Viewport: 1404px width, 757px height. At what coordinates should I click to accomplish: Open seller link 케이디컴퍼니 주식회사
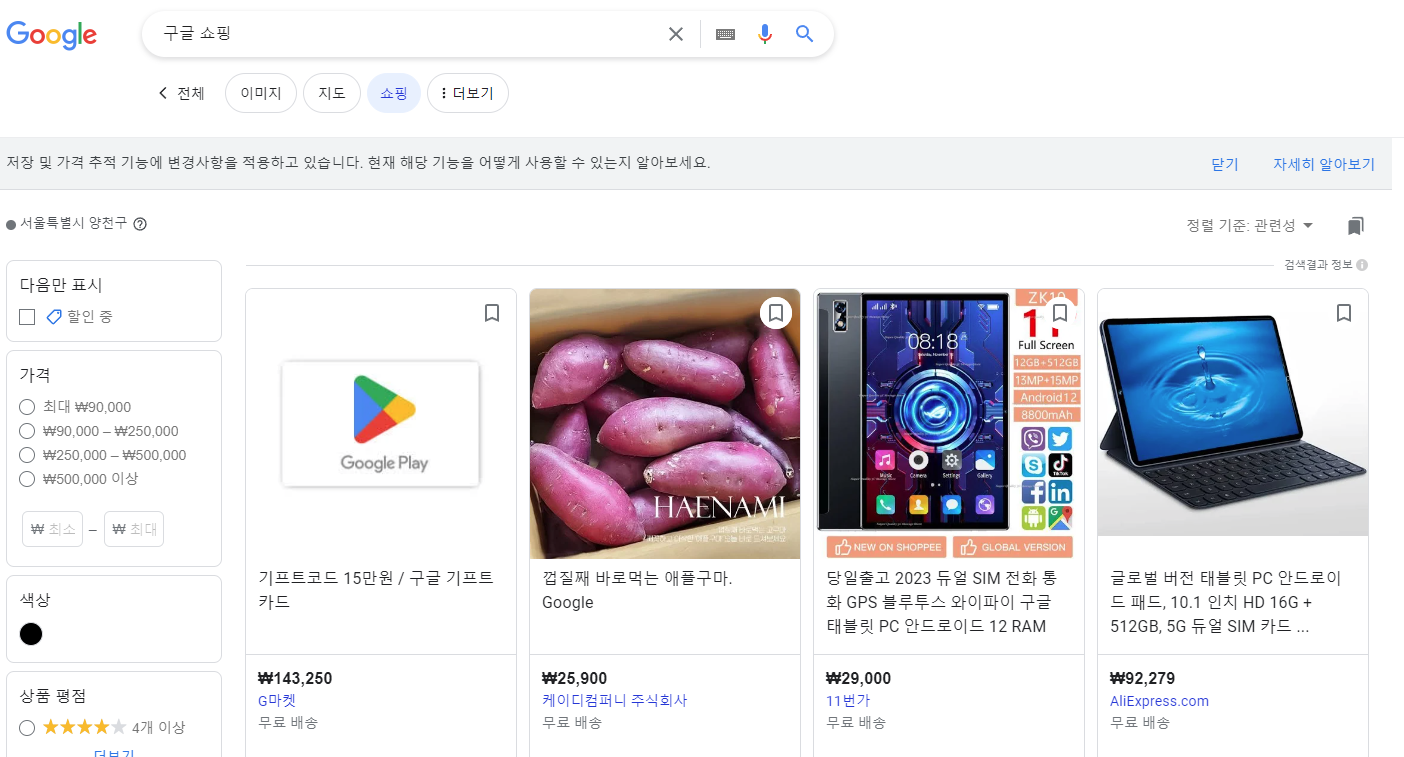pyautogui.click(x=615, y=701)
